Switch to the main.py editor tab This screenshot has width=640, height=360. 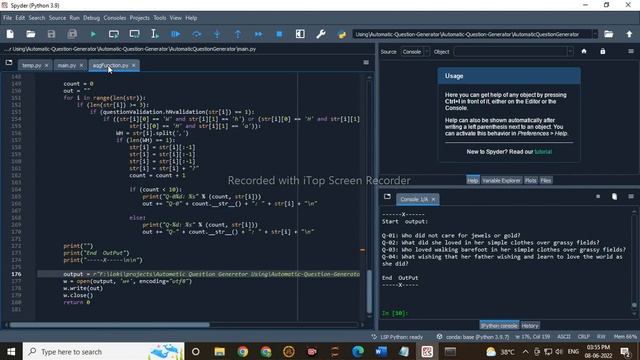coord(67,65)
